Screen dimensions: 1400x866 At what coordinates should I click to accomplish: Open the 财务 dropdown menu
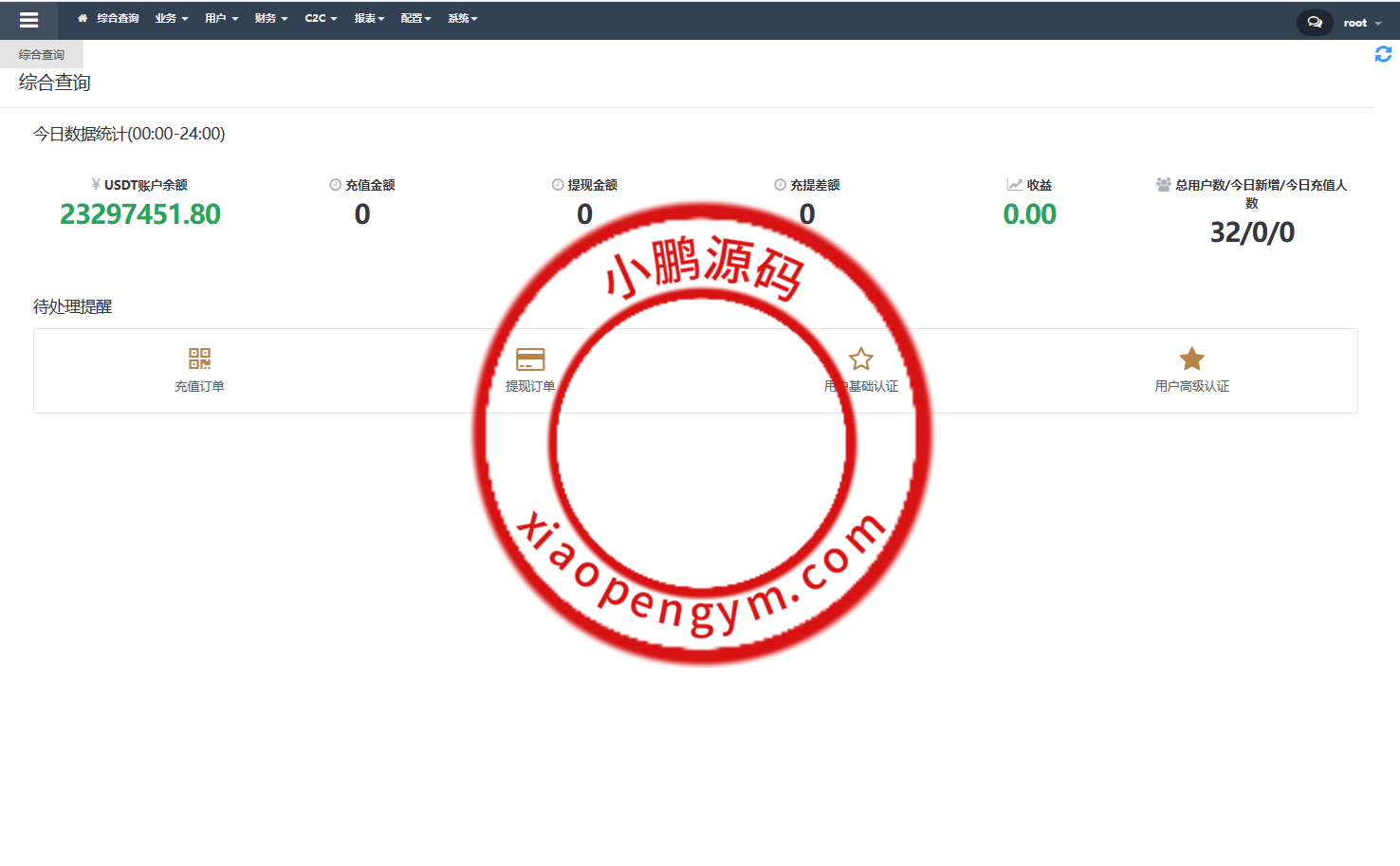[x=270, y=18]
